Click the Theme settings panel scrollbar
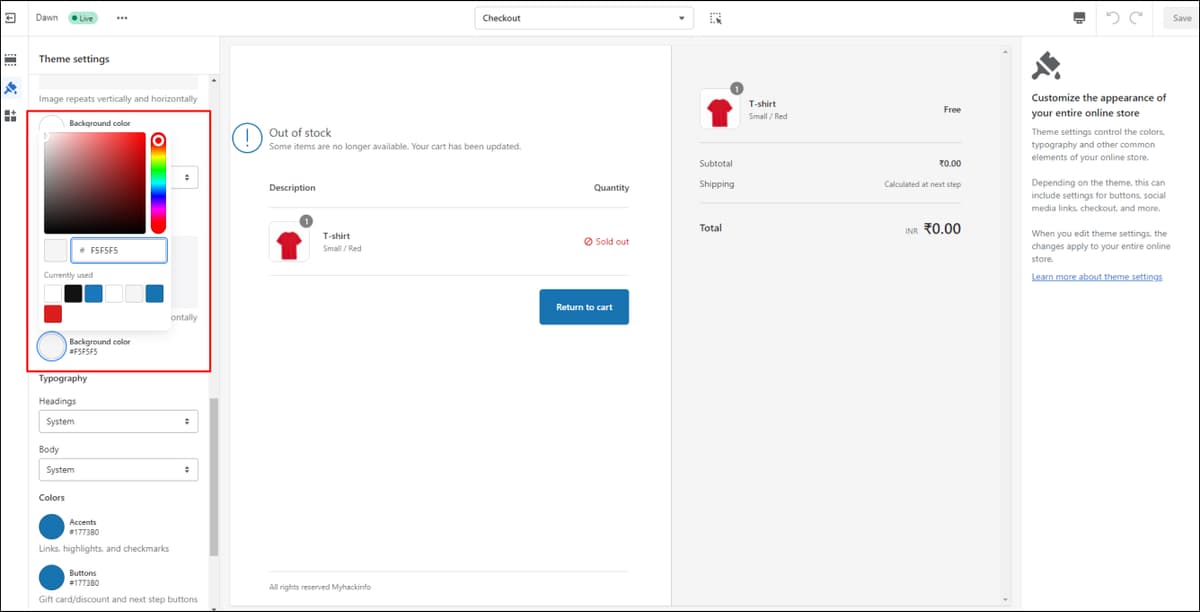This screenshot has height=612, width=1200. pyautogui.click(x=214, y=477)
